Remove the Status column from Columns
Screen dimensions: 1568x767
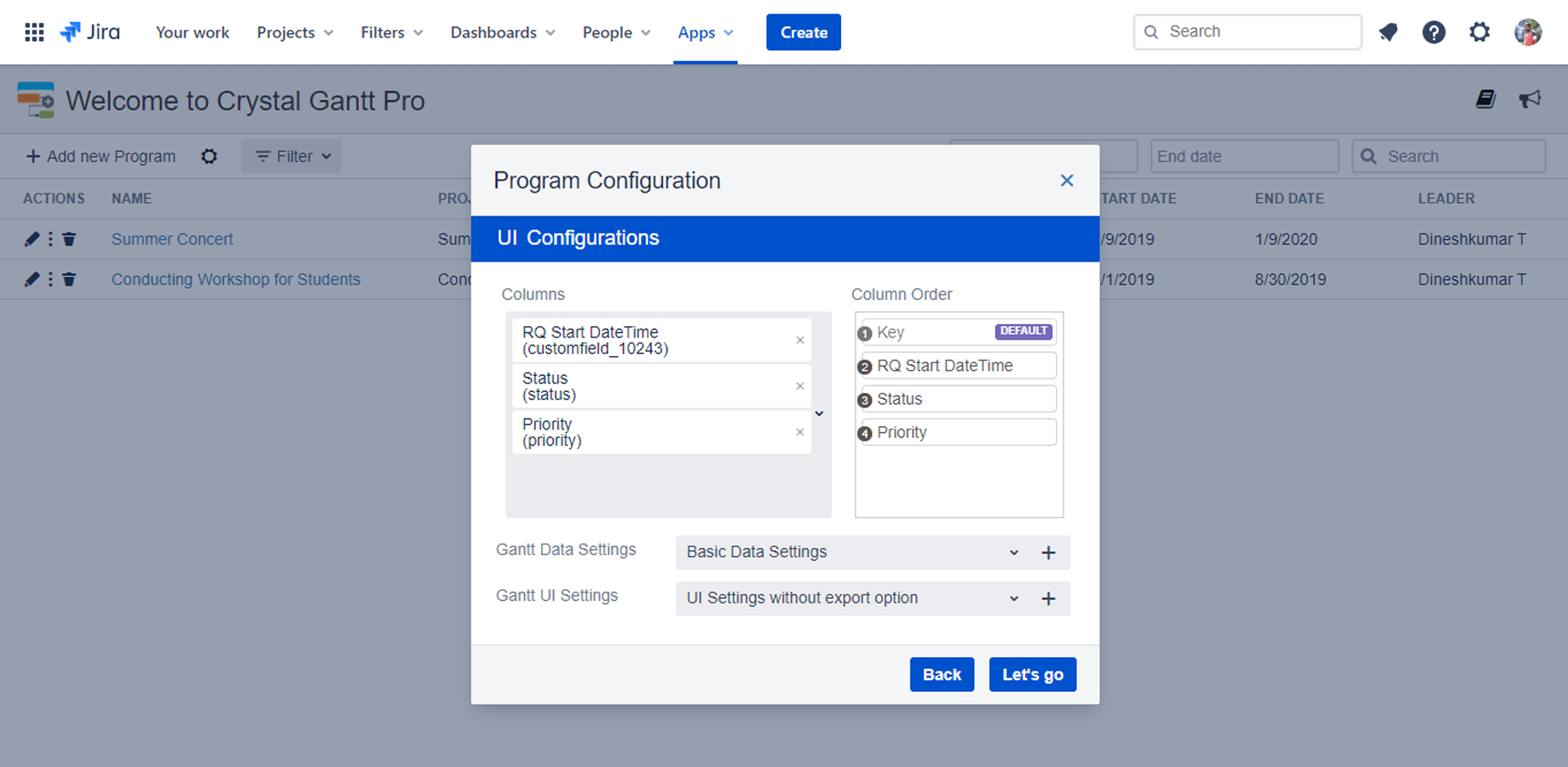799,386
